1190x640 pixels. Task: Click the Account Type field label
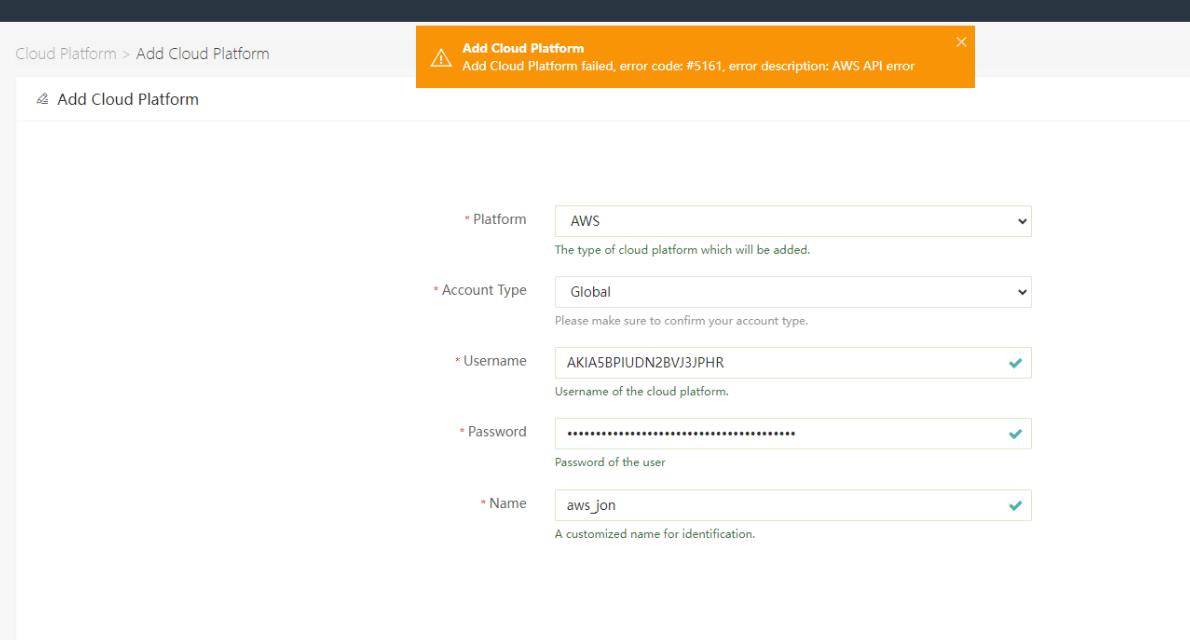(484, 290)
